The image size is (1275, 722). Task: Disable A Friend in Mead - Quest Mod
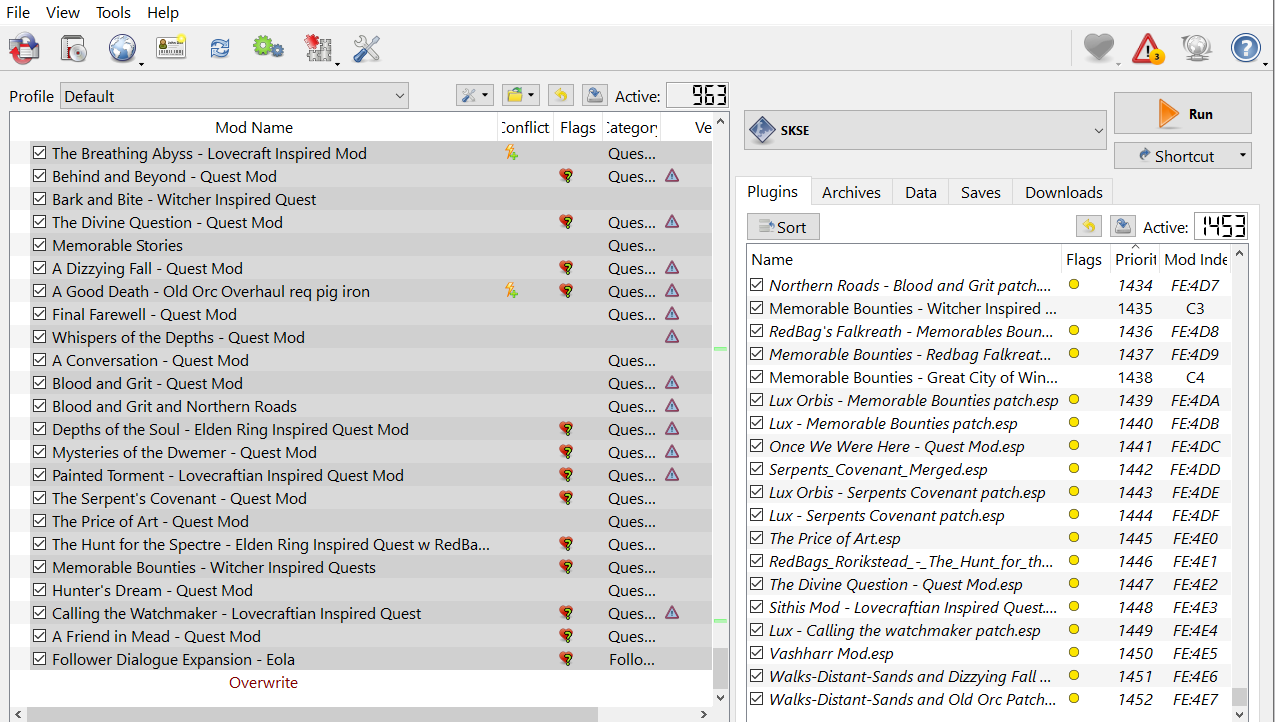click(40, 636)
